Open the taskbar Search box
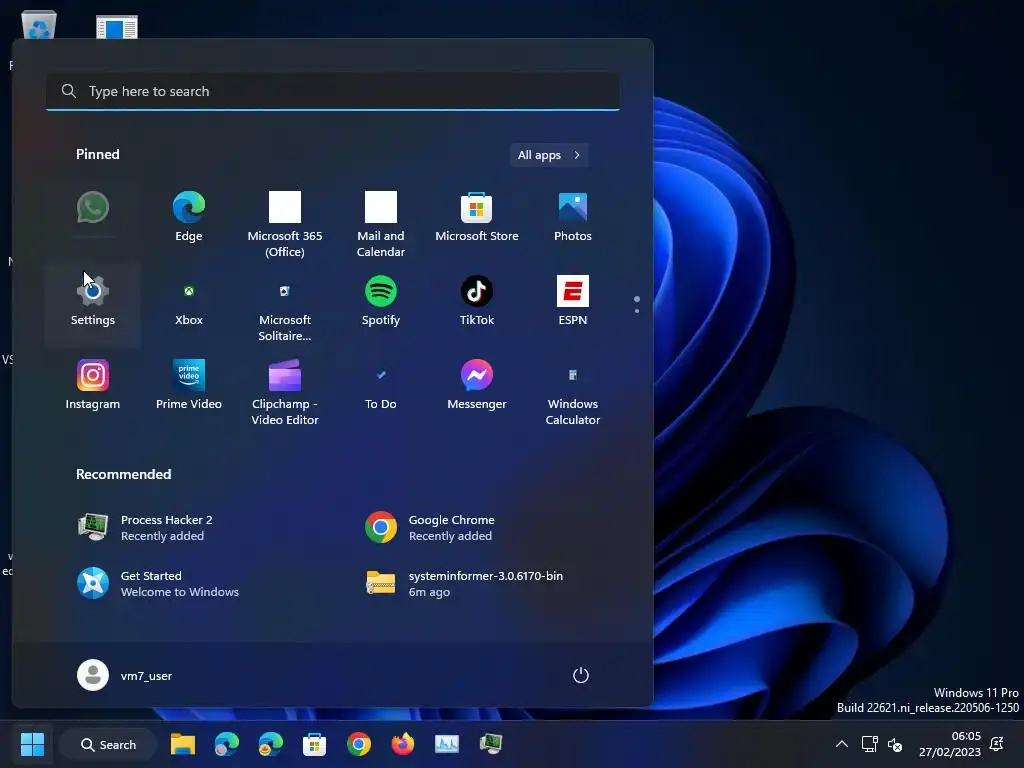The height and width of the screenshot is (768, 1024). click(108, 744)
